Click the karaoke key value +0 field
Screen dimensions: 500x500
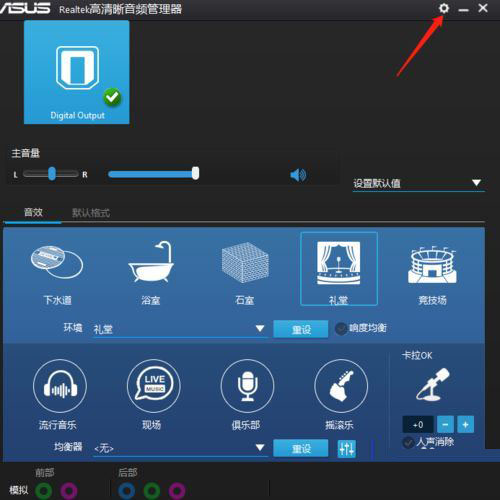pos(418,425)
